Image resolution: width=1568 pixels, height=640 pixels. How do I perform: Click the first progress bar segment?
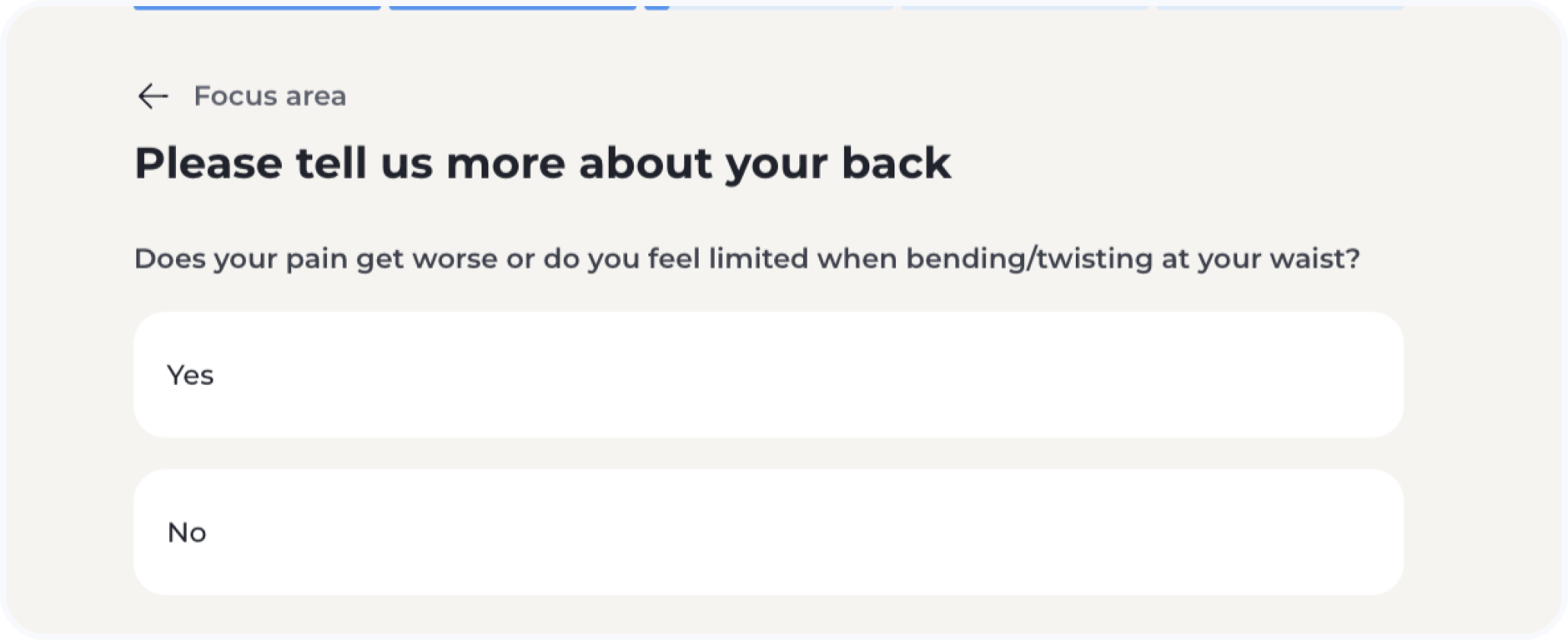click(x=257, y=6)
